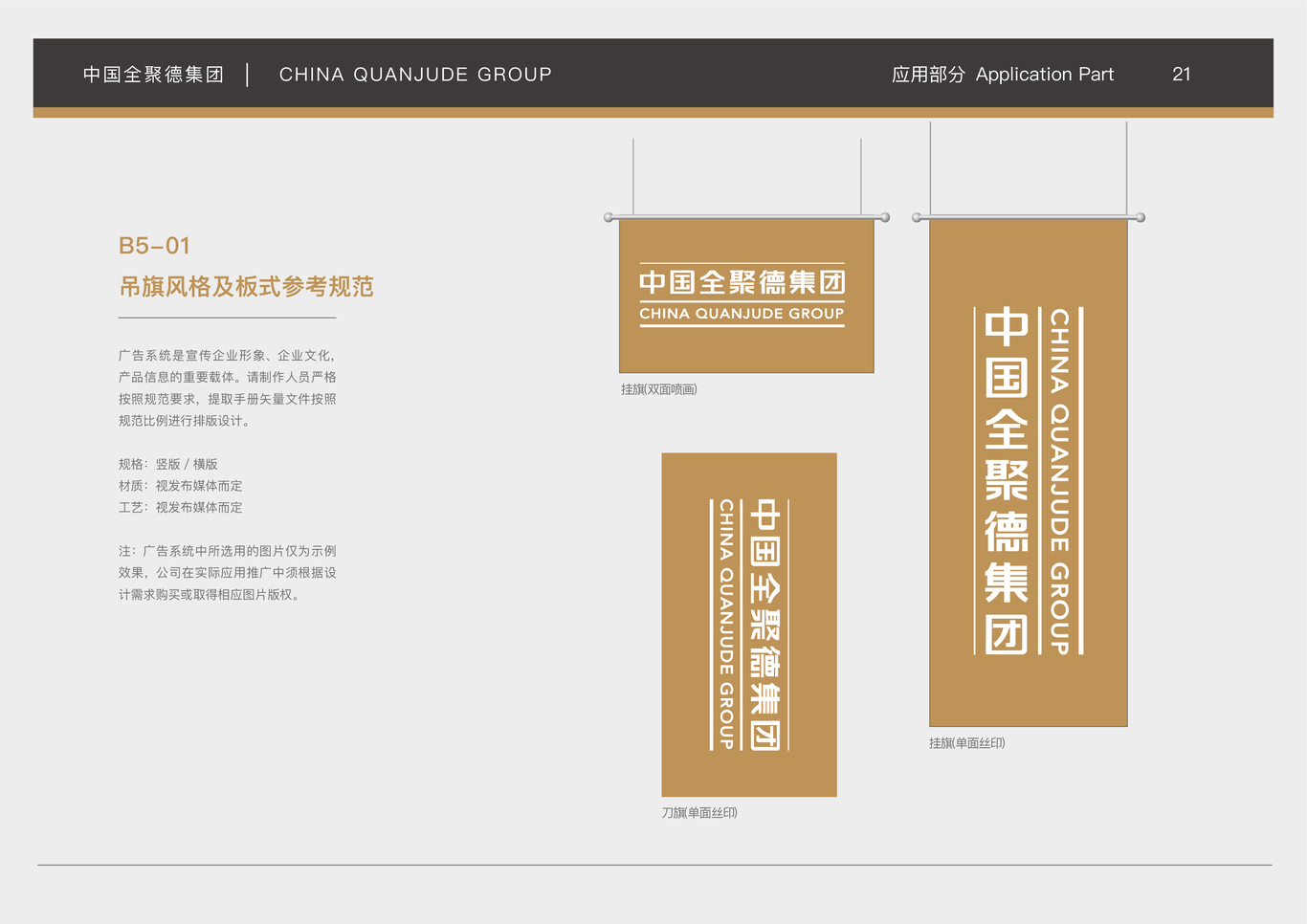Click the note line starting 注：广告系统中所选用
The image size is (1307, 924).
point(228,551)
